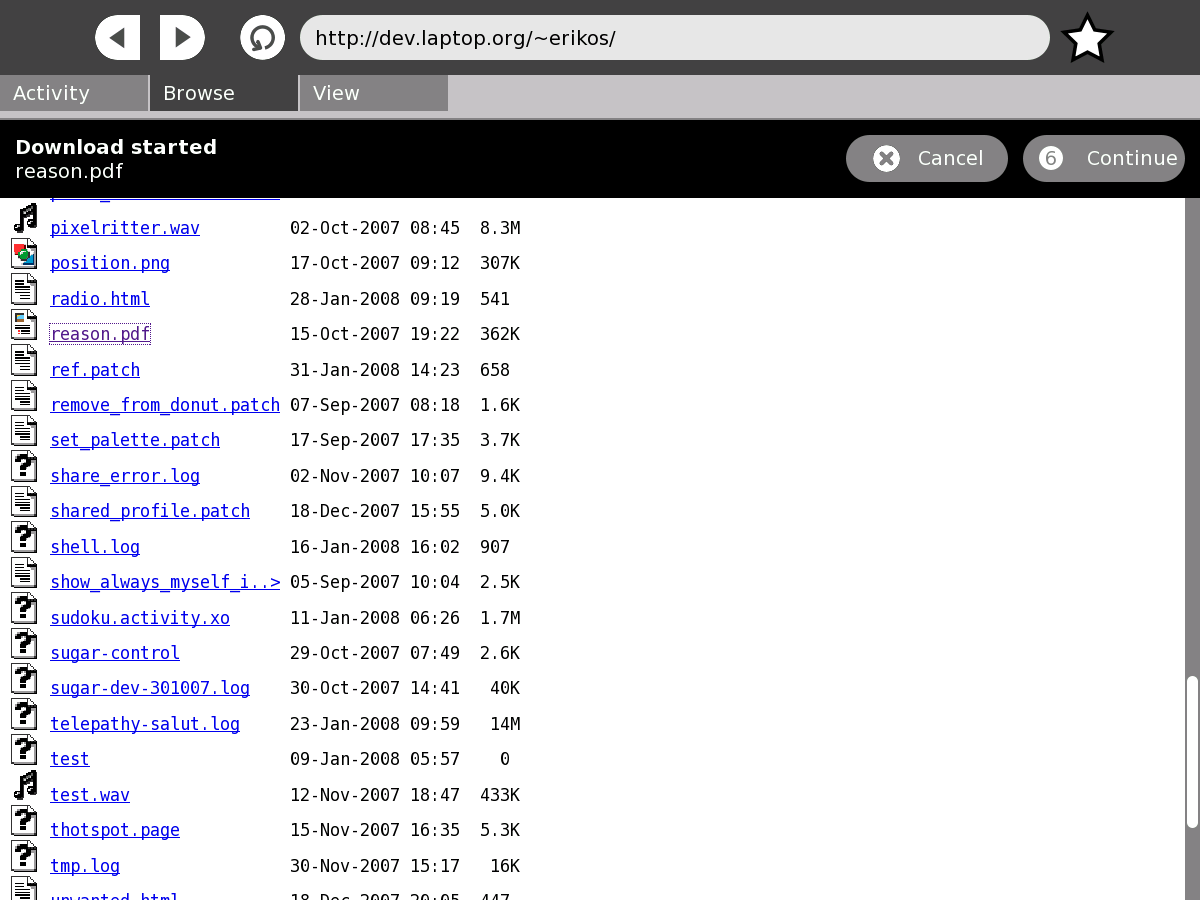
Task: Open the telepathy-salut.log link
Action: pos(145,724)
